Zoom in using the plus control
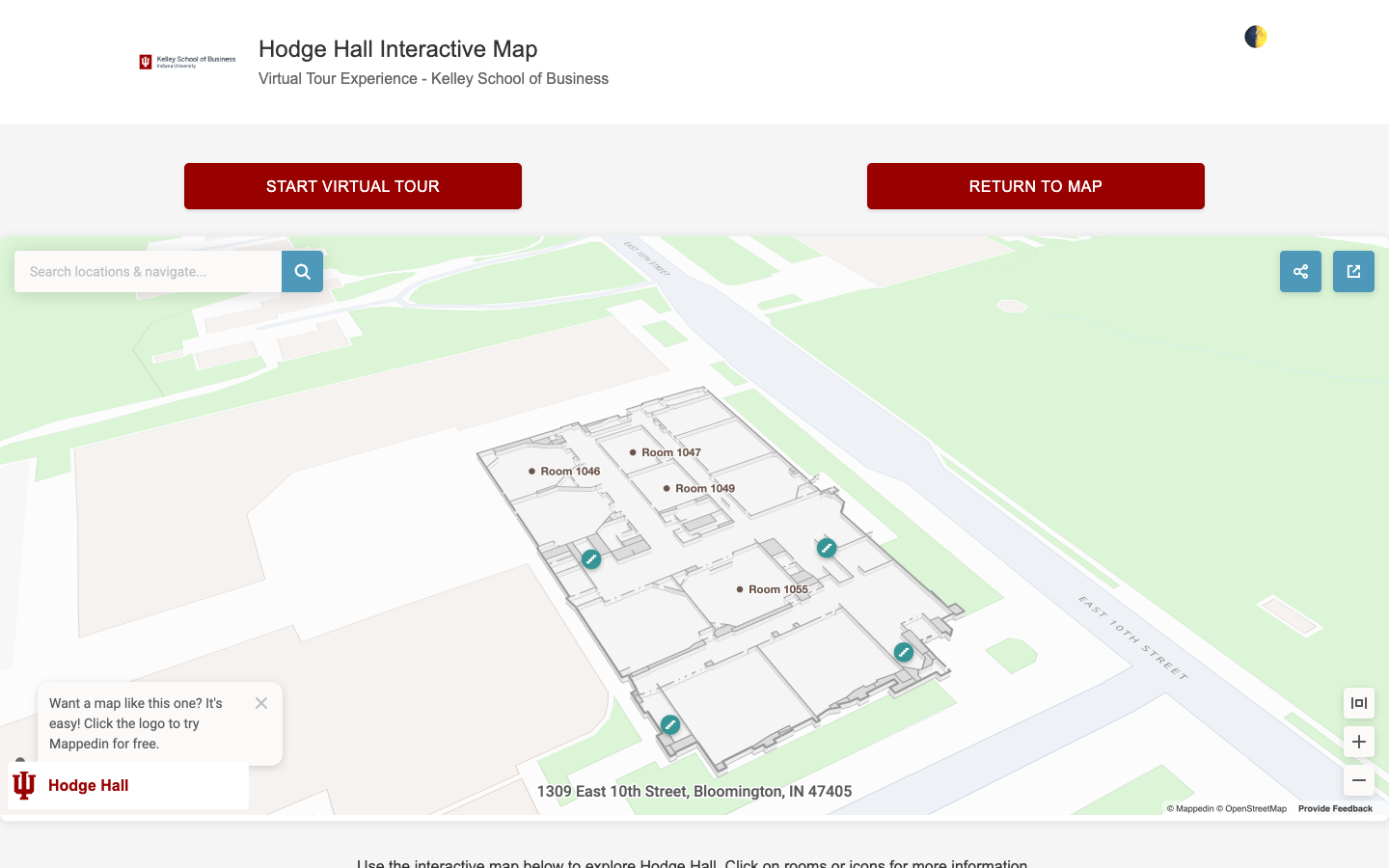 click(x=1358, y=742)
